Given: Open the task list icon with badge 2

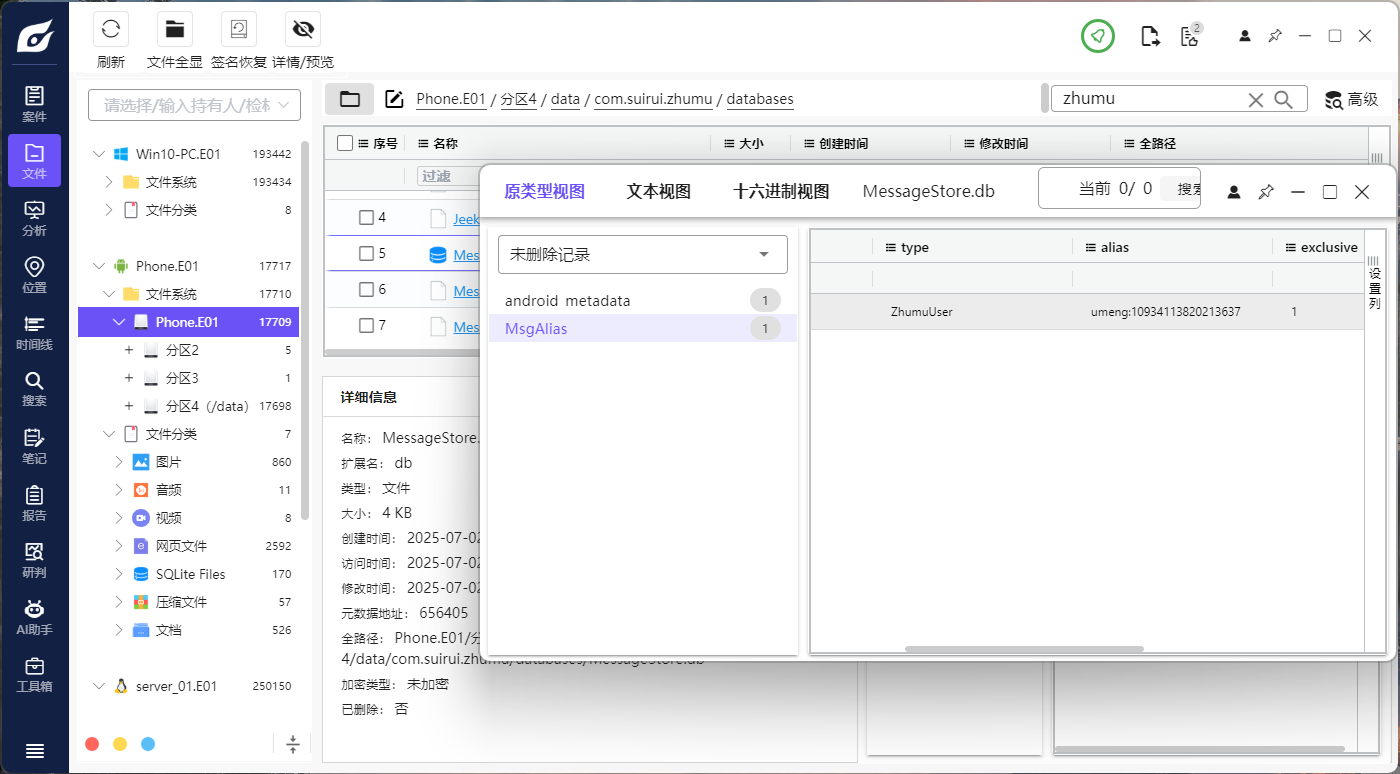Looking at the screenshot, I should [1190, 35].
